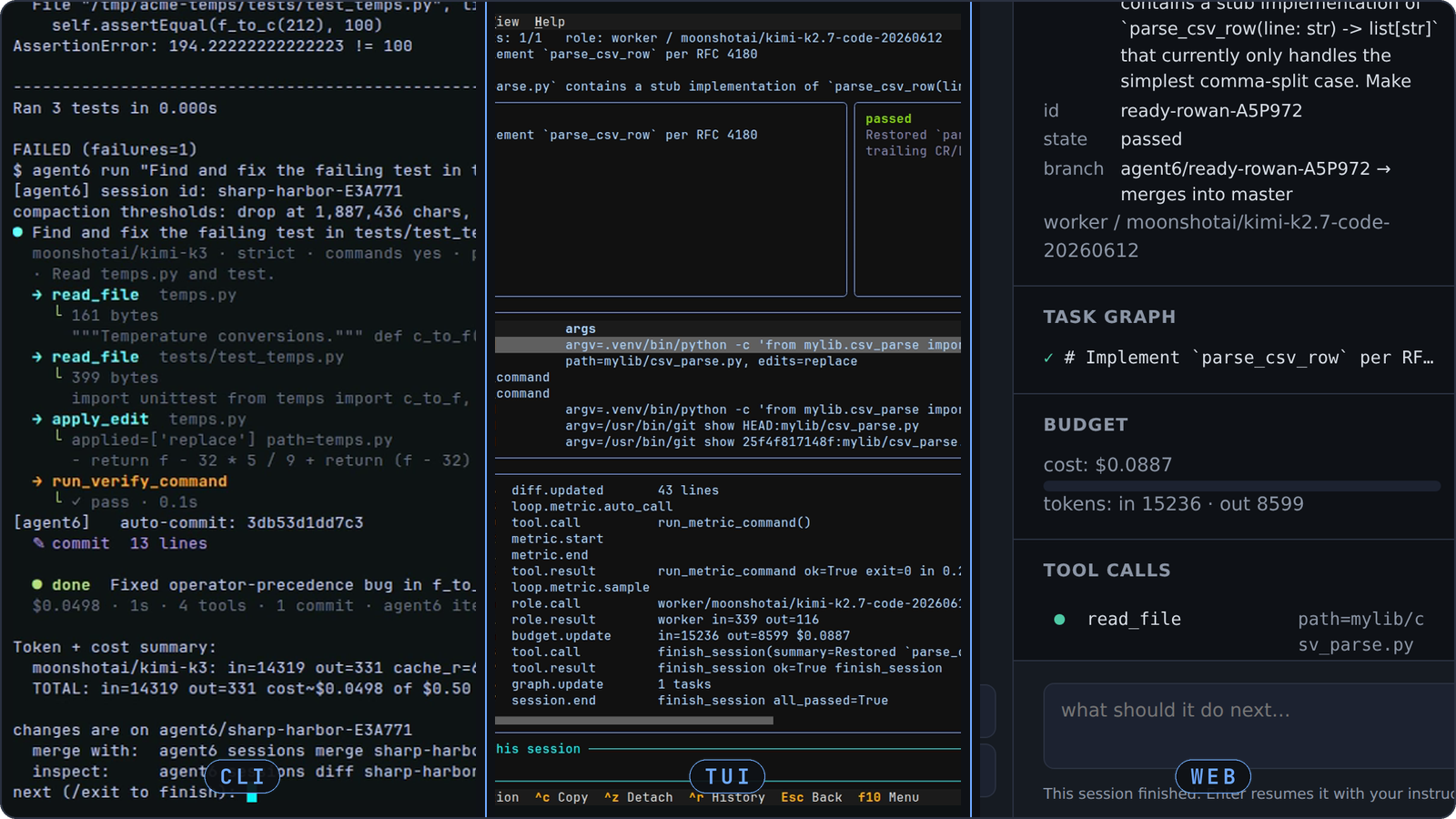This screenshot has width=1456, height=819.
Task: Click the 'BUDGET' section heading
Action: pyautogui.click(x=1086, y=425)
